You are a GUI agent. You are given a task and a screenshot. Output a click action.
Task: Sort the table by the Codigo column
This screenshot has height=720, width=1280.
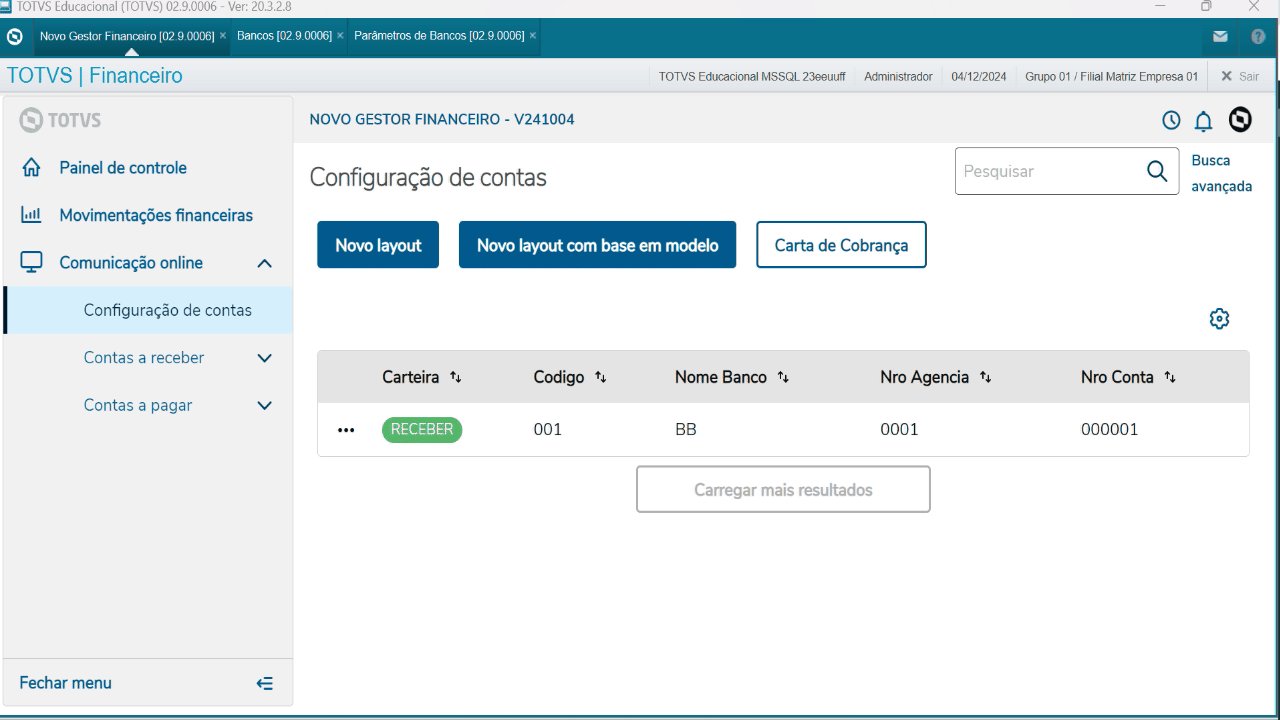601,377
